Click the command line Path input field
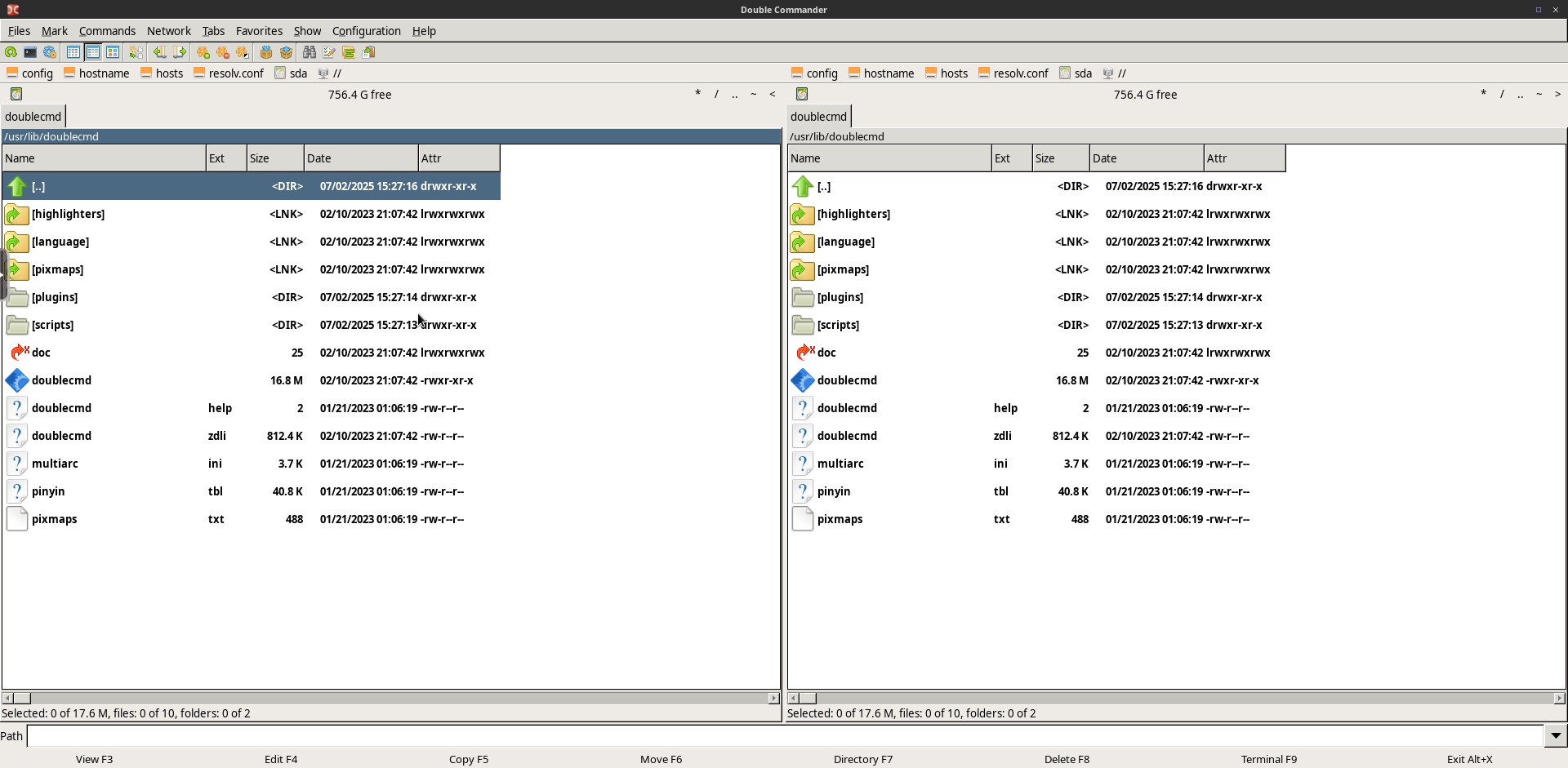This screenshot has width=1568, height=768. (785, 736)
